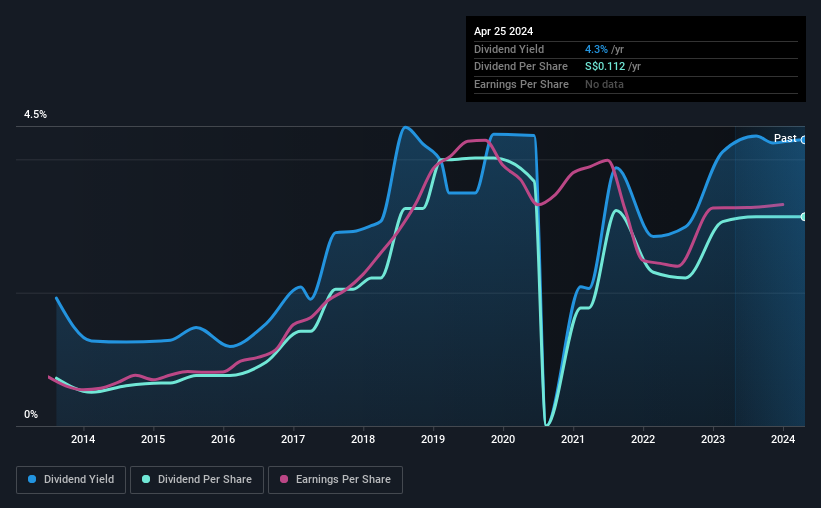Screen dimensions: 821x508
Task: Click the 2018 x-axis label
Action: click(x=363, y=439)
